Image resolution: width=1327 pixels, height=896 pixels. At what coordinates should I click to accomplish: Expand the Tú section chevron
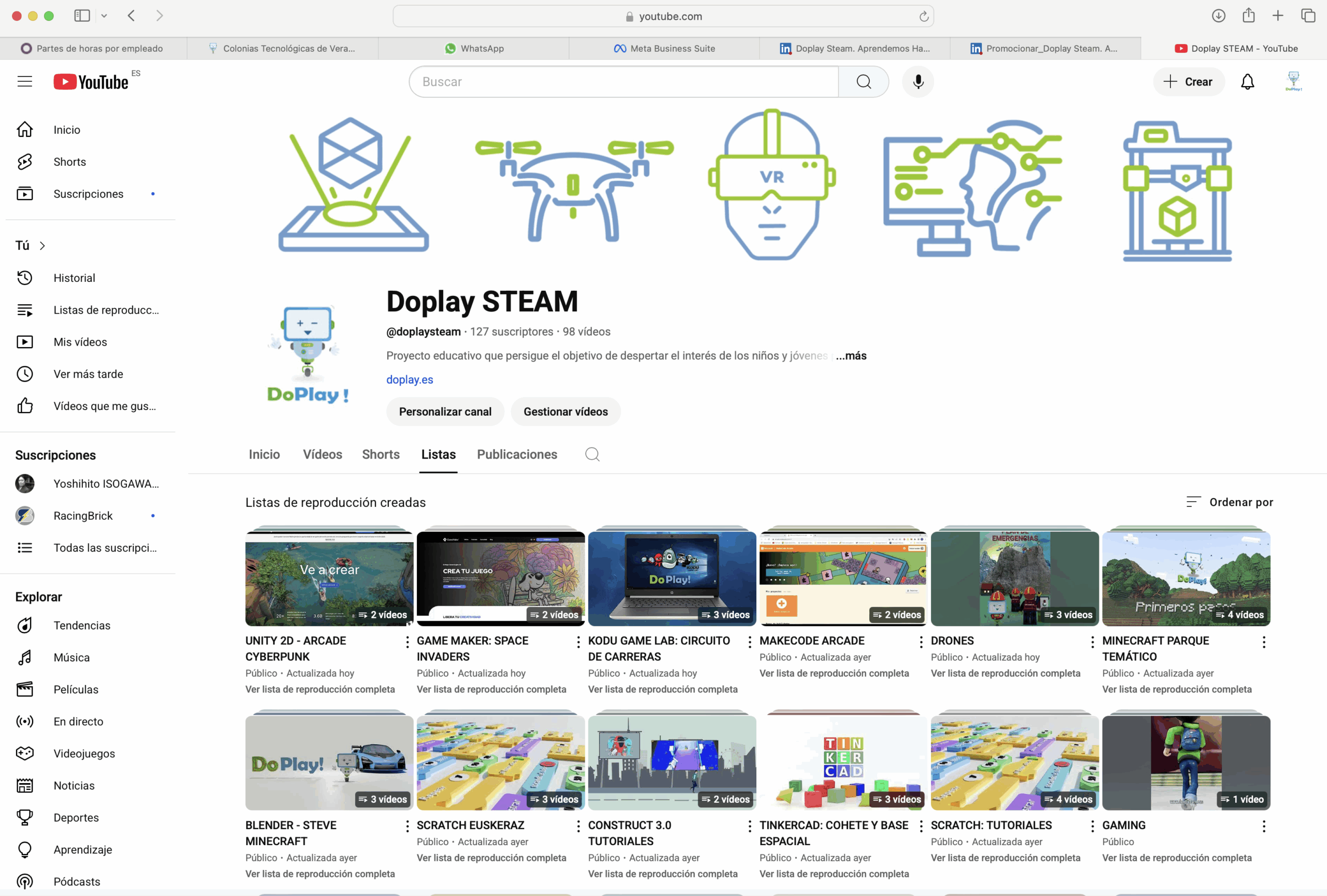click(43, 246)
